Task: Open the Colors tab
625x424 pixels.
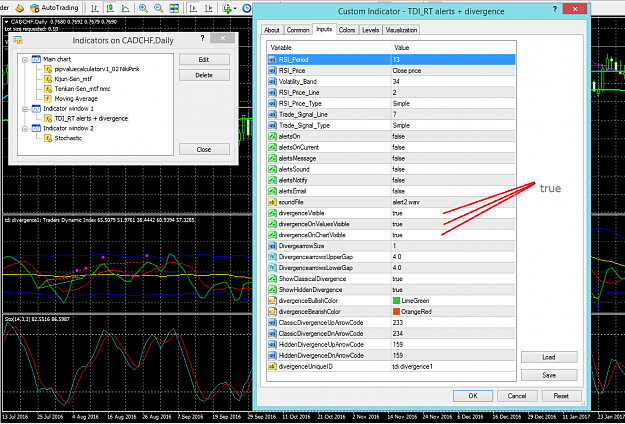Action: [x=346, y=30]
